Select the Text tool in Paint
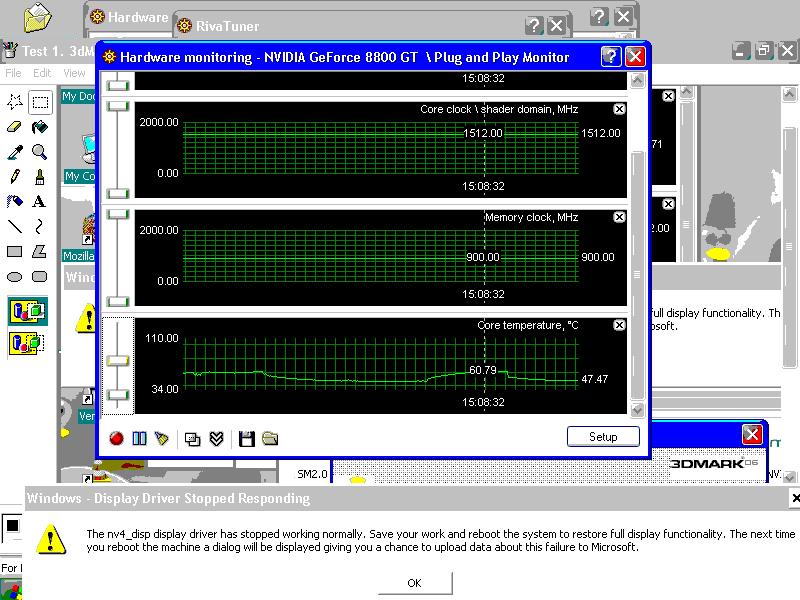The image size is (800, 600). (x=39, y=202)
